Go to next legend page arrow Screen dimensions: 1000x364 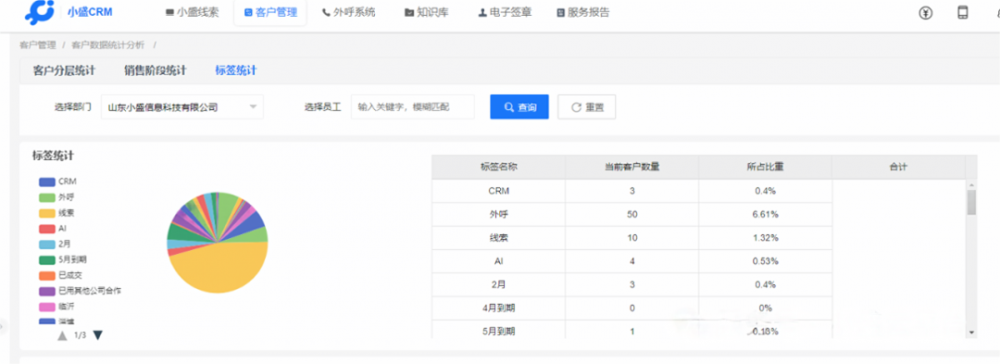pyautogui.click(x=98, y=335)
